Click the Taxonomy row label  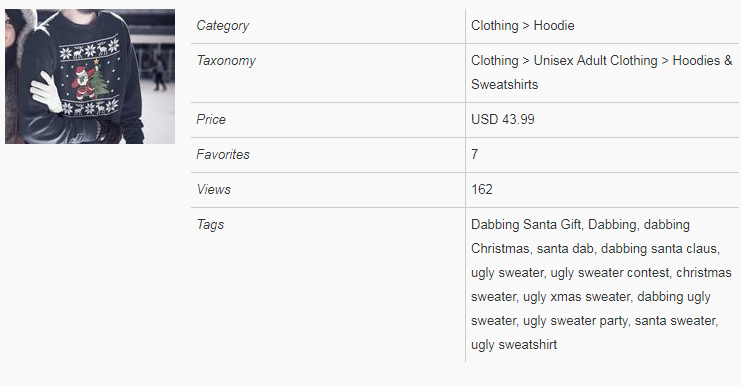tap(226, 60)
